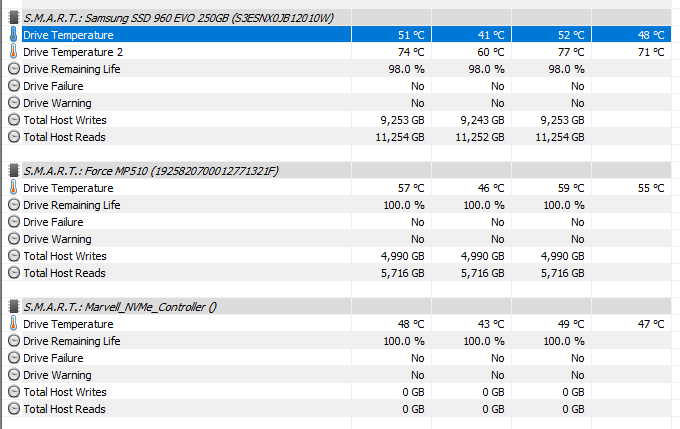Select Samsung's Drive Warning label
The height and width of the screenshot is (429, 680).
[x=57, y=103]
